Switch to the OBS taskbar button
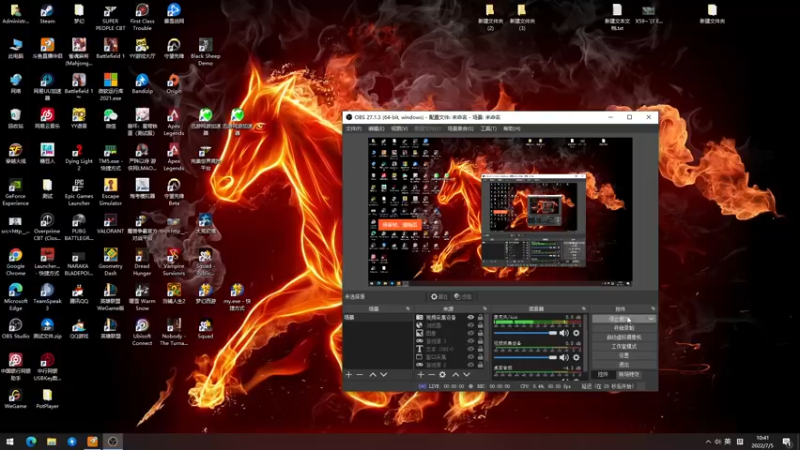Viewport: 800px width, 450px height. [x=113, y=441]
